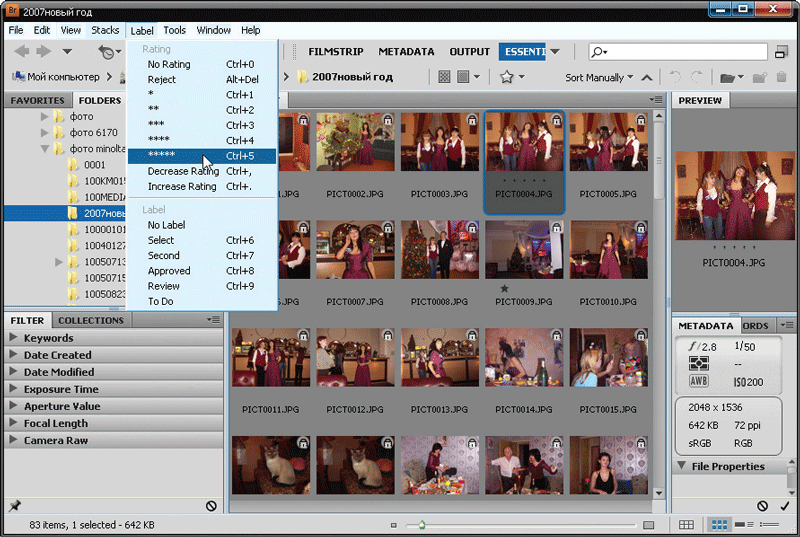Click the filter by rating star icon
Viewport: 800px width, 537px height.
(x=506, y=77)
